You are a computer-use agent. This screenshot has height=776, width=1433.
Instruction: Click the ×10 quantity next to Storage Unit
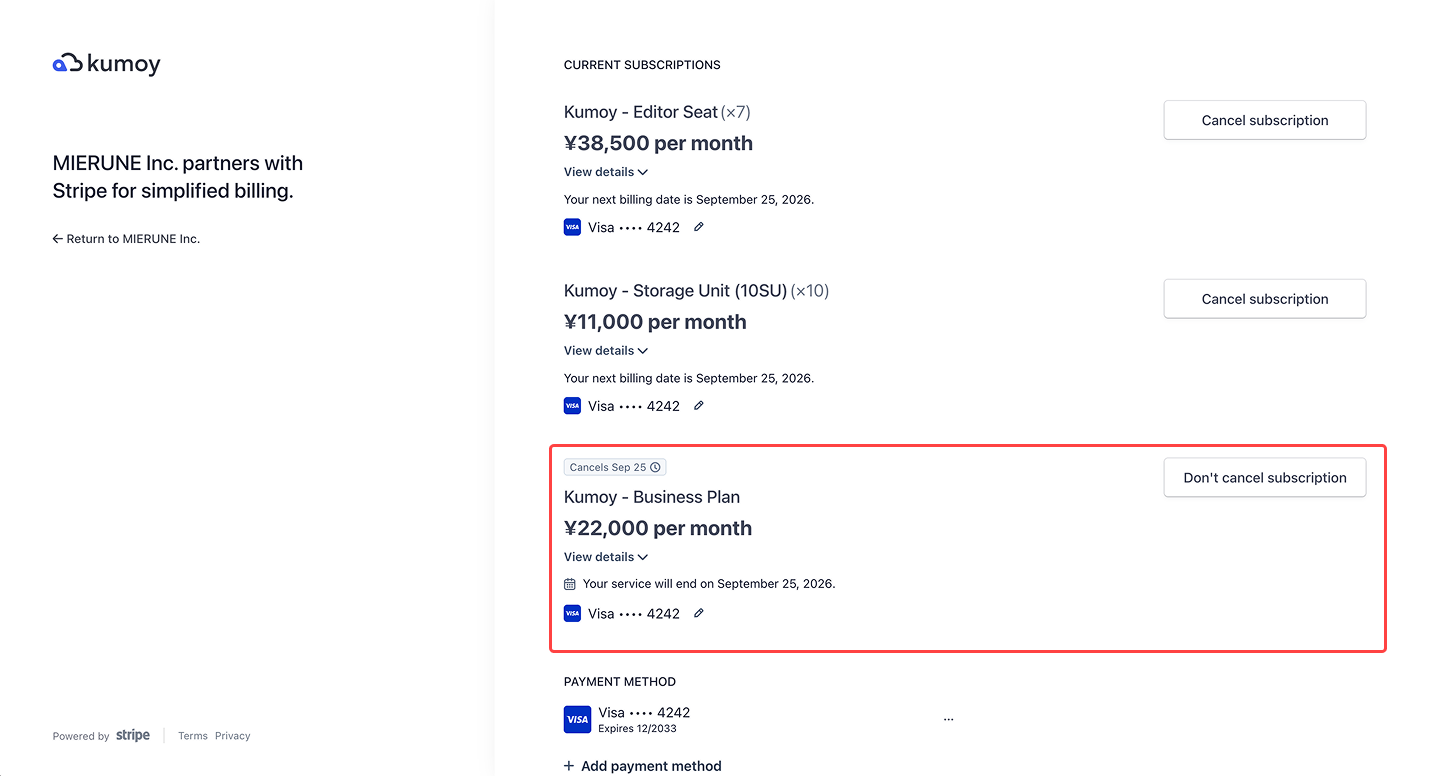810,291
